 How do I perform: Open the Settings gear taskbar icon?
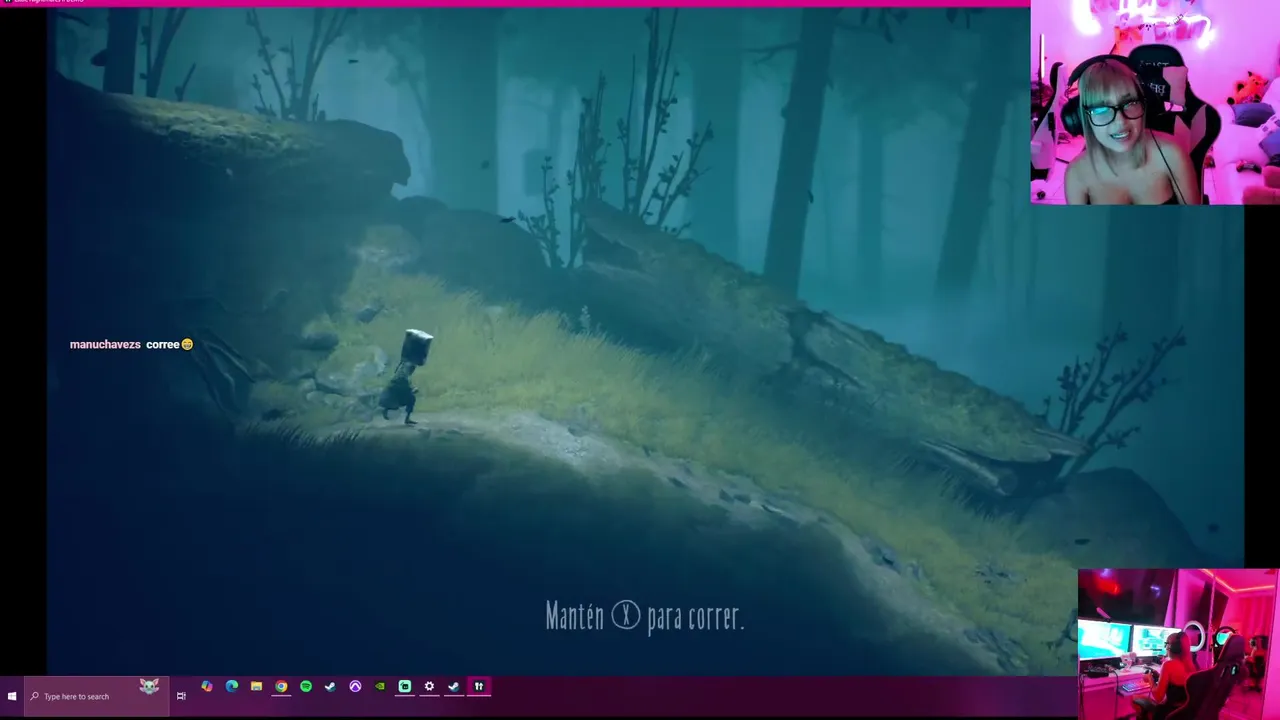click(x=429, y=686)
